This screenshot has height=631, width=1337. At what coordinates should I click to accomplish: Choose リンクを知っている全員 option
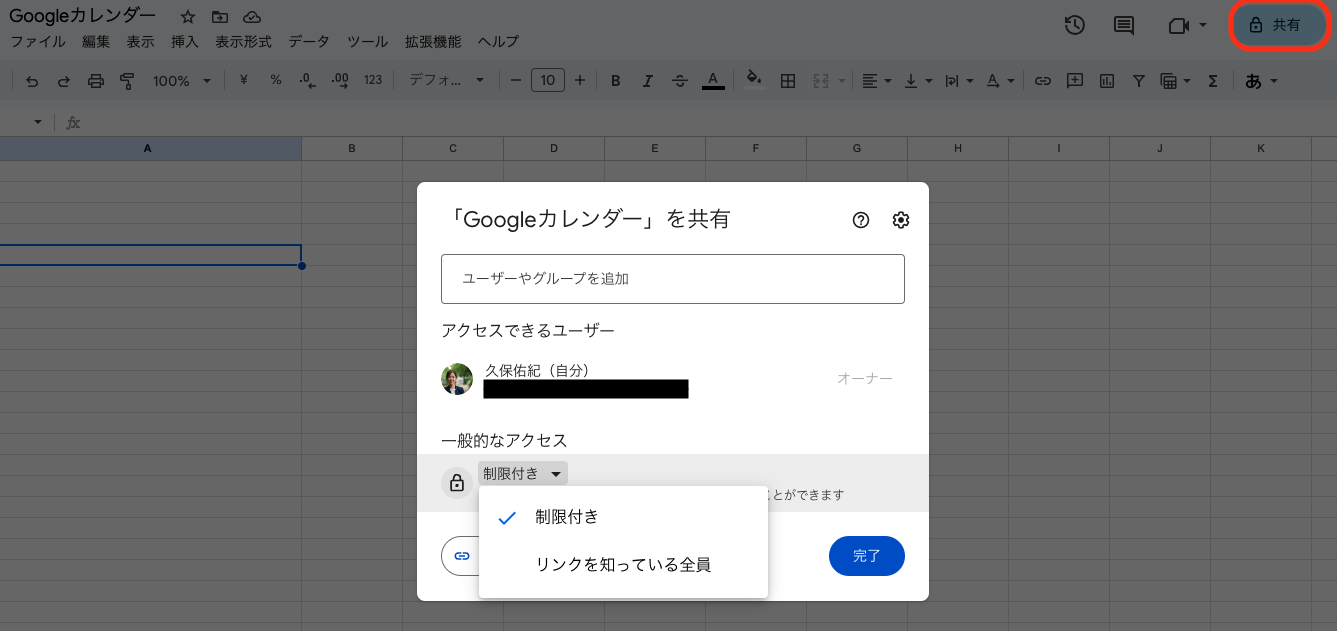tap(623, 565)
